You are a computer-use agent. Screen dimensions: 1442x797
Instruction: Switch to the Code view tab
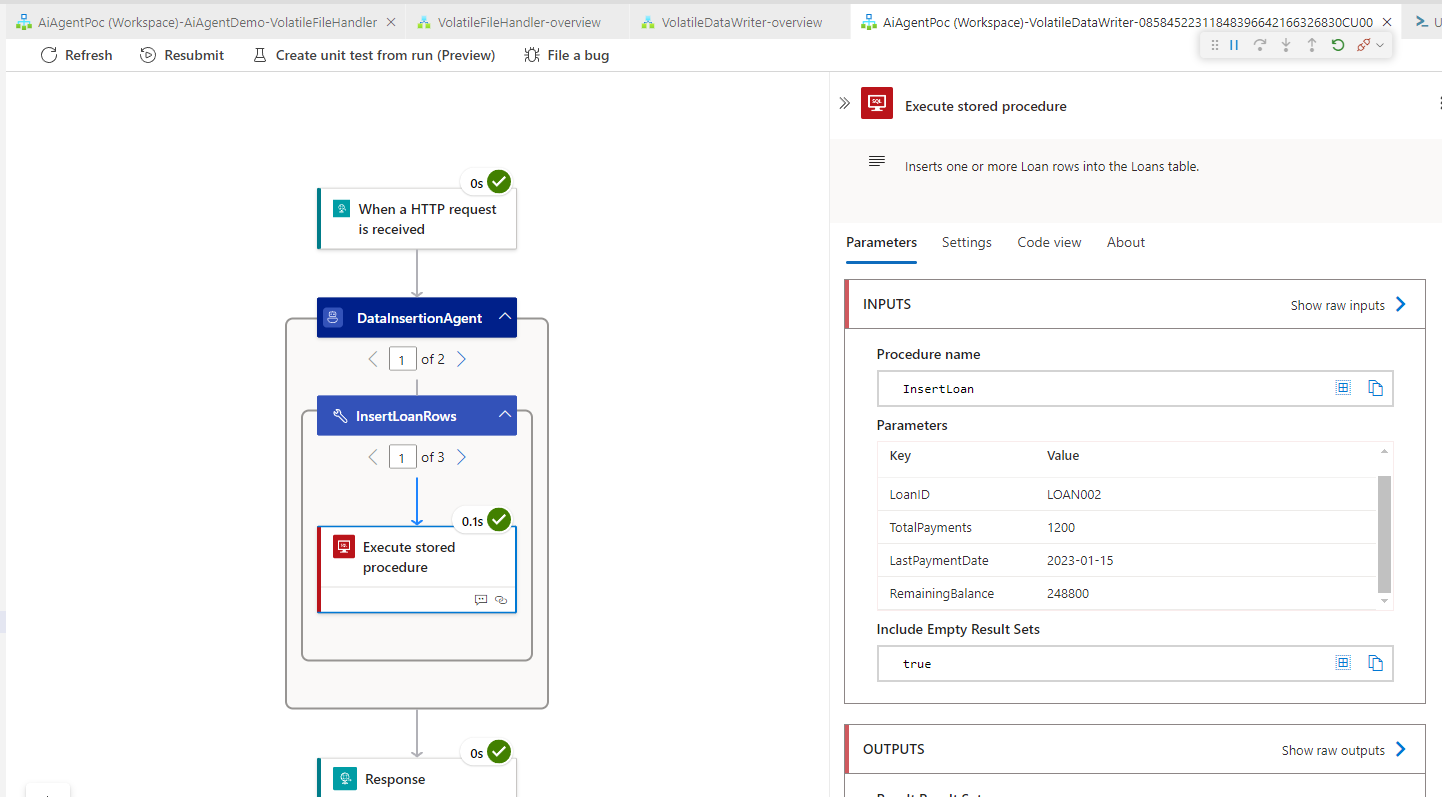(x=1049, y=242)
